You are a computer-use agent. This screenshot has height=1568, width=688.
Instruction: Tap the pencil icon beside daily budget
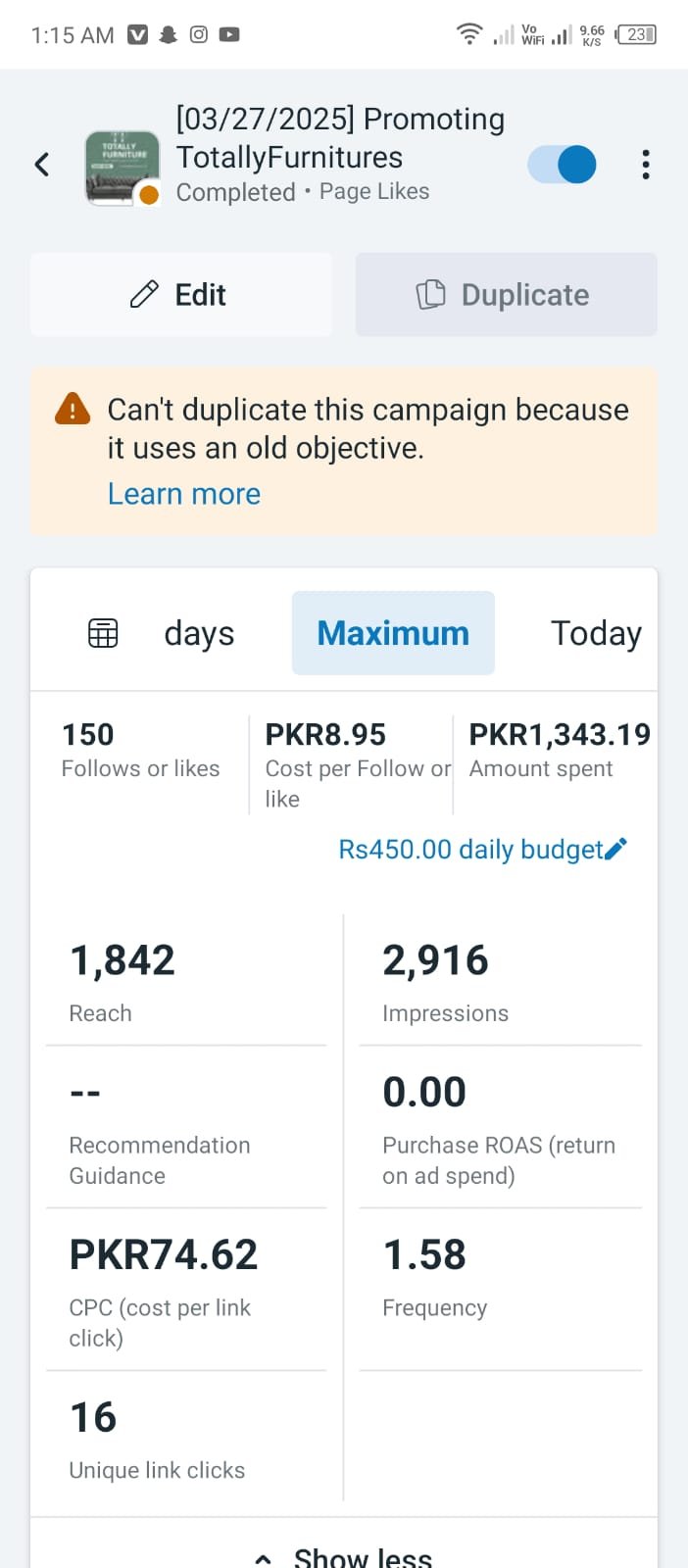[615, 849]
